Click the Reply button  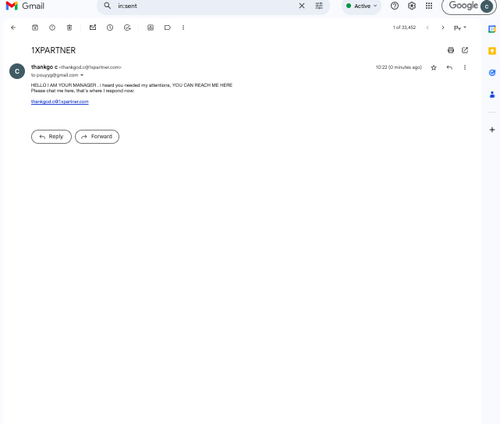51,137
